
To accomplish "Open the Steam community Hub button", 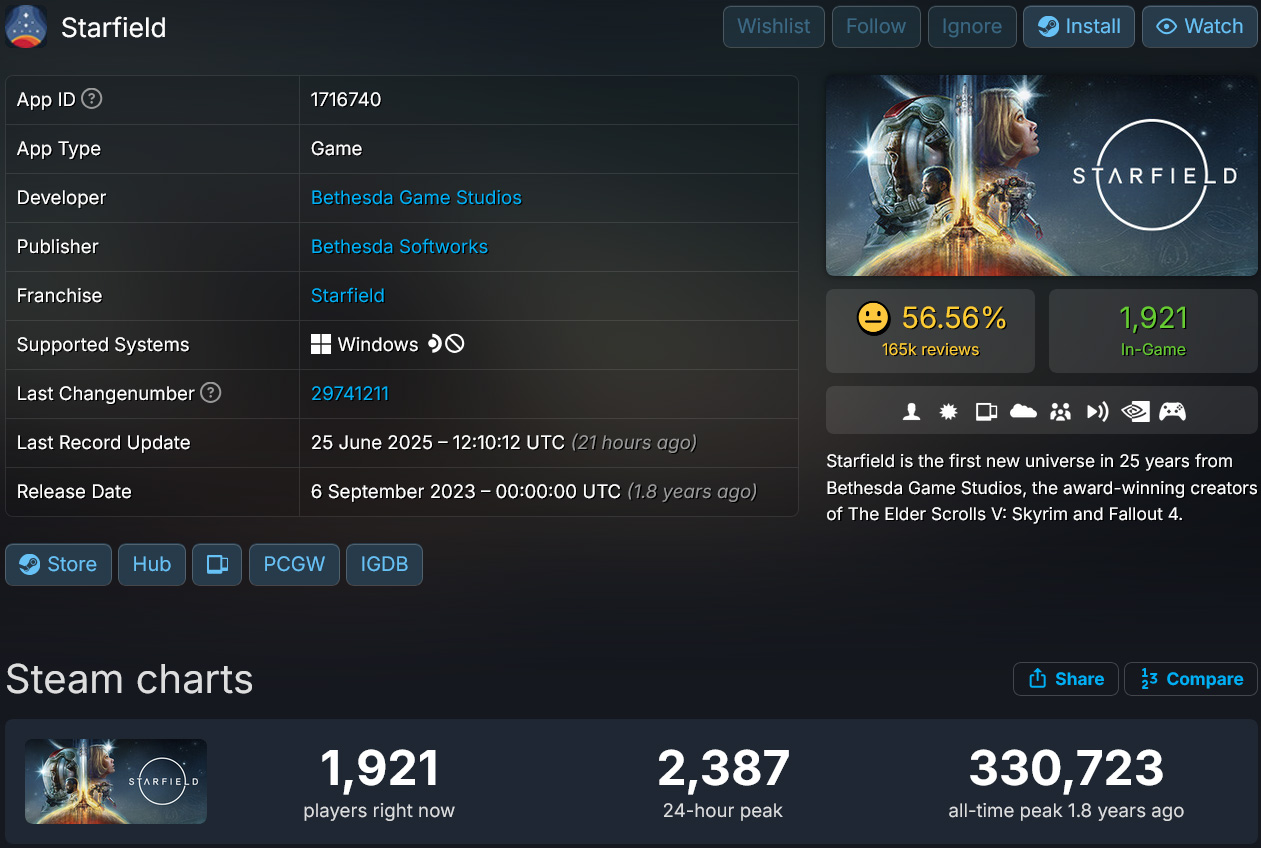I will 152,564.
